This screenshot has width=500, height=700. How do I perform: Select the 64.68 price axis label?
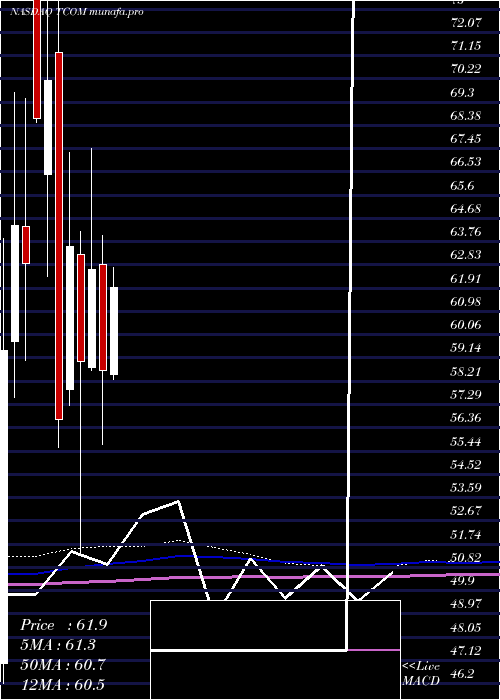[x=466, y=208]
